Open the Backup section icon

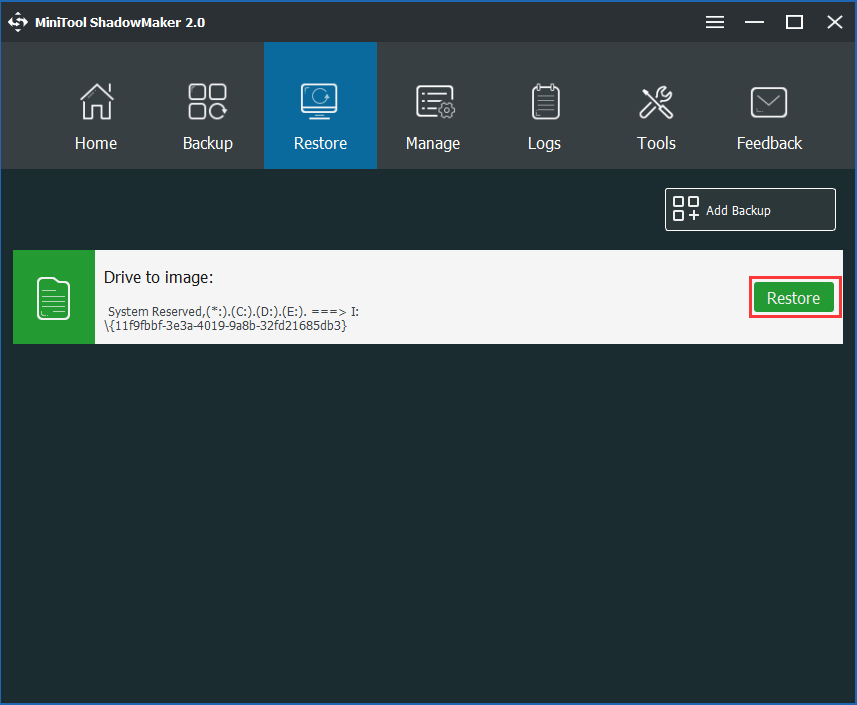pos(207,101)
